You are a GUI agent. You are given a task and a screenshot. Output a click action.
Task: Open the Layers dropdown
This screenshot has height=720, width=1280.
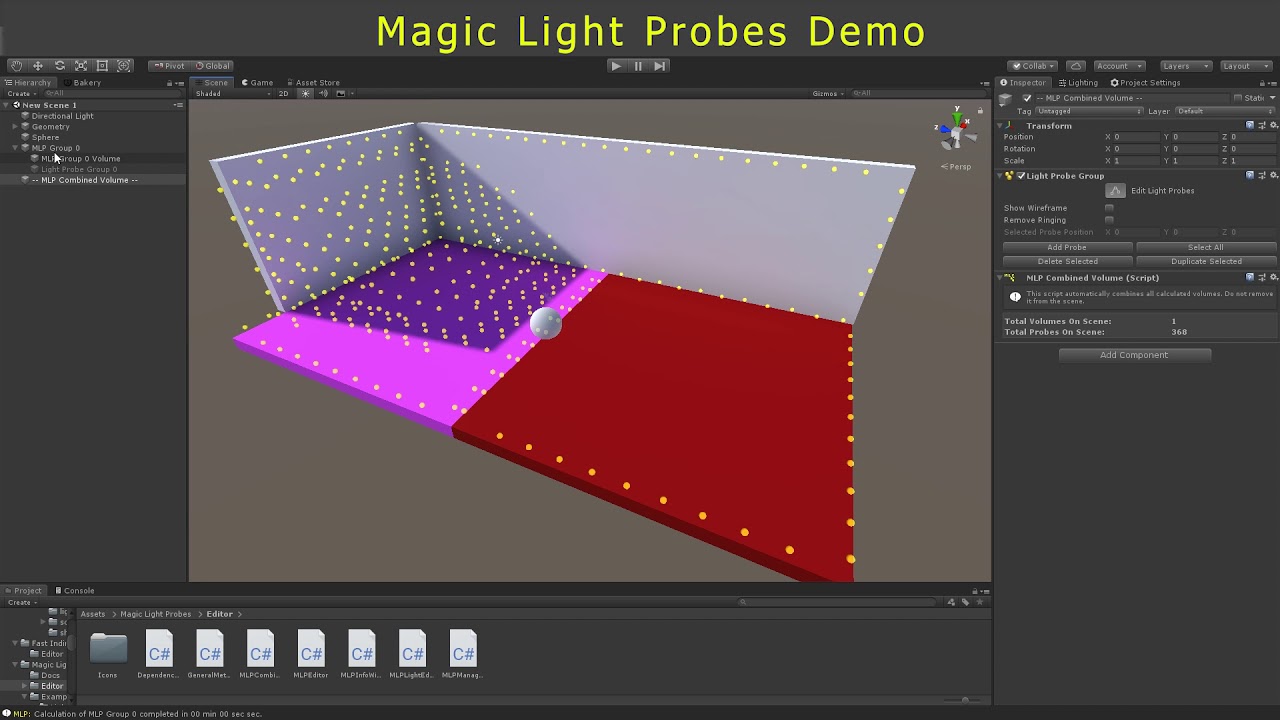(1184, 66)
